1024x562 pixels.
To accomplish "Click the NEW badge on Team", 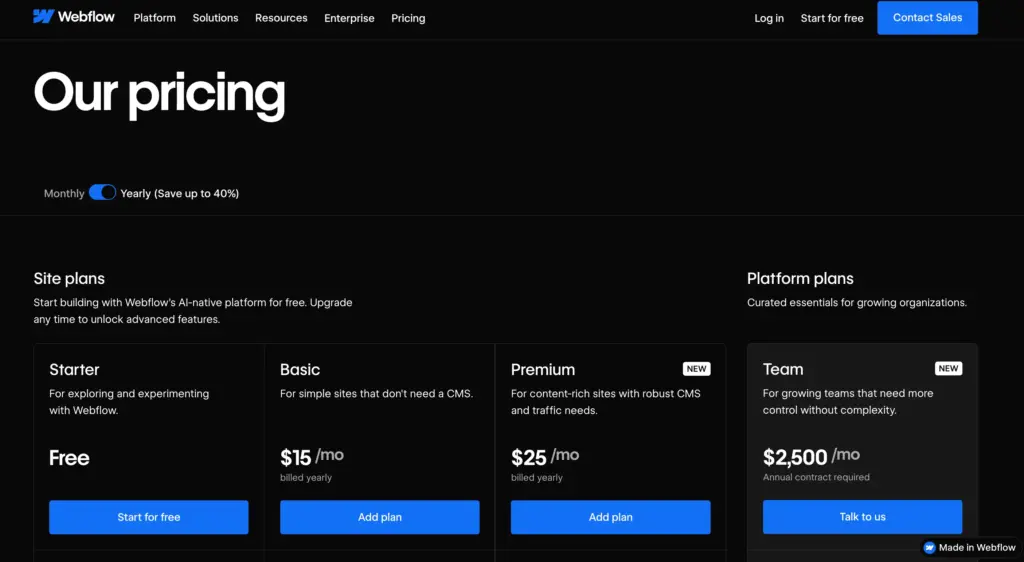I will [948, 368].
